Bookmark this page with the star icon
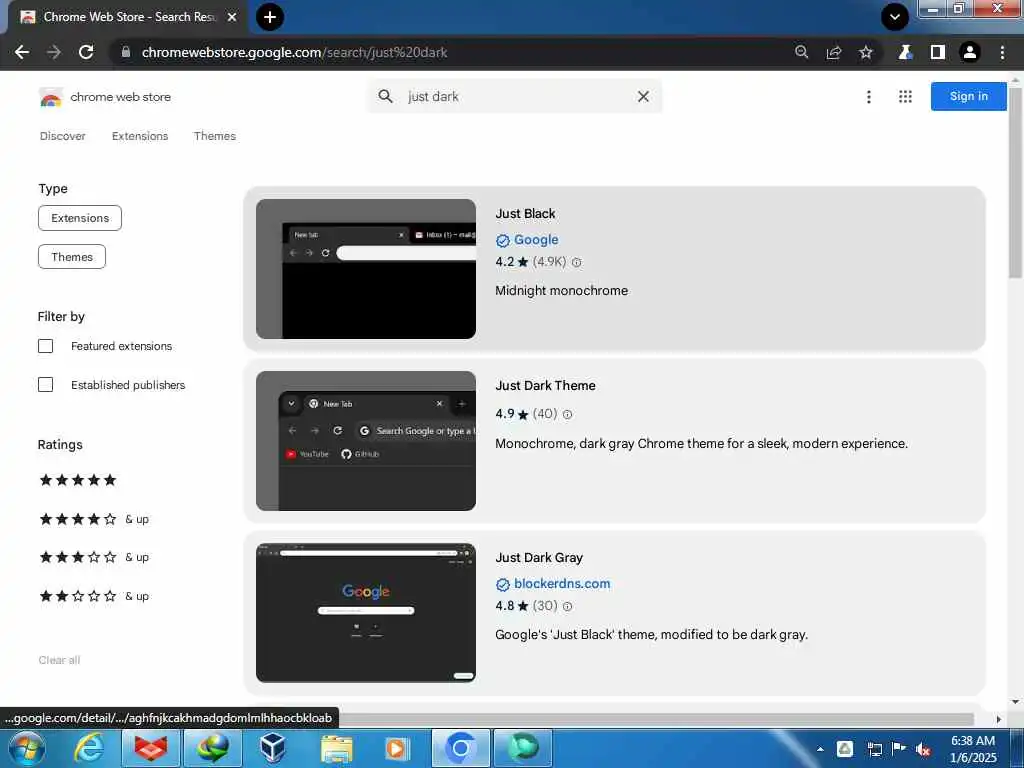Viewport: 1024px width, 768px height. click(866, 52)
